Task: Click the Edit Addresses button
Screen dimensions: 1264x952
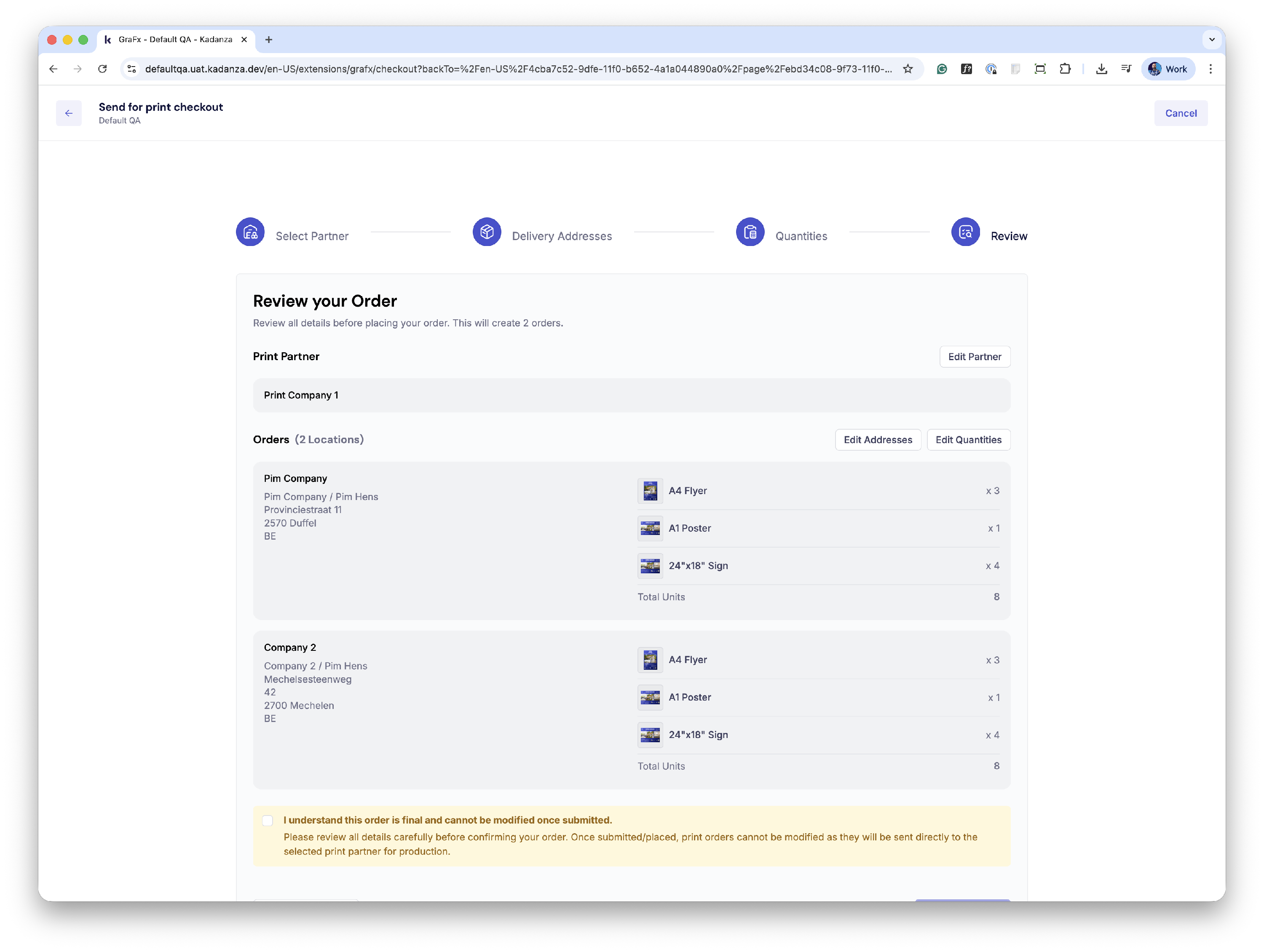Action: click(877, 439)
